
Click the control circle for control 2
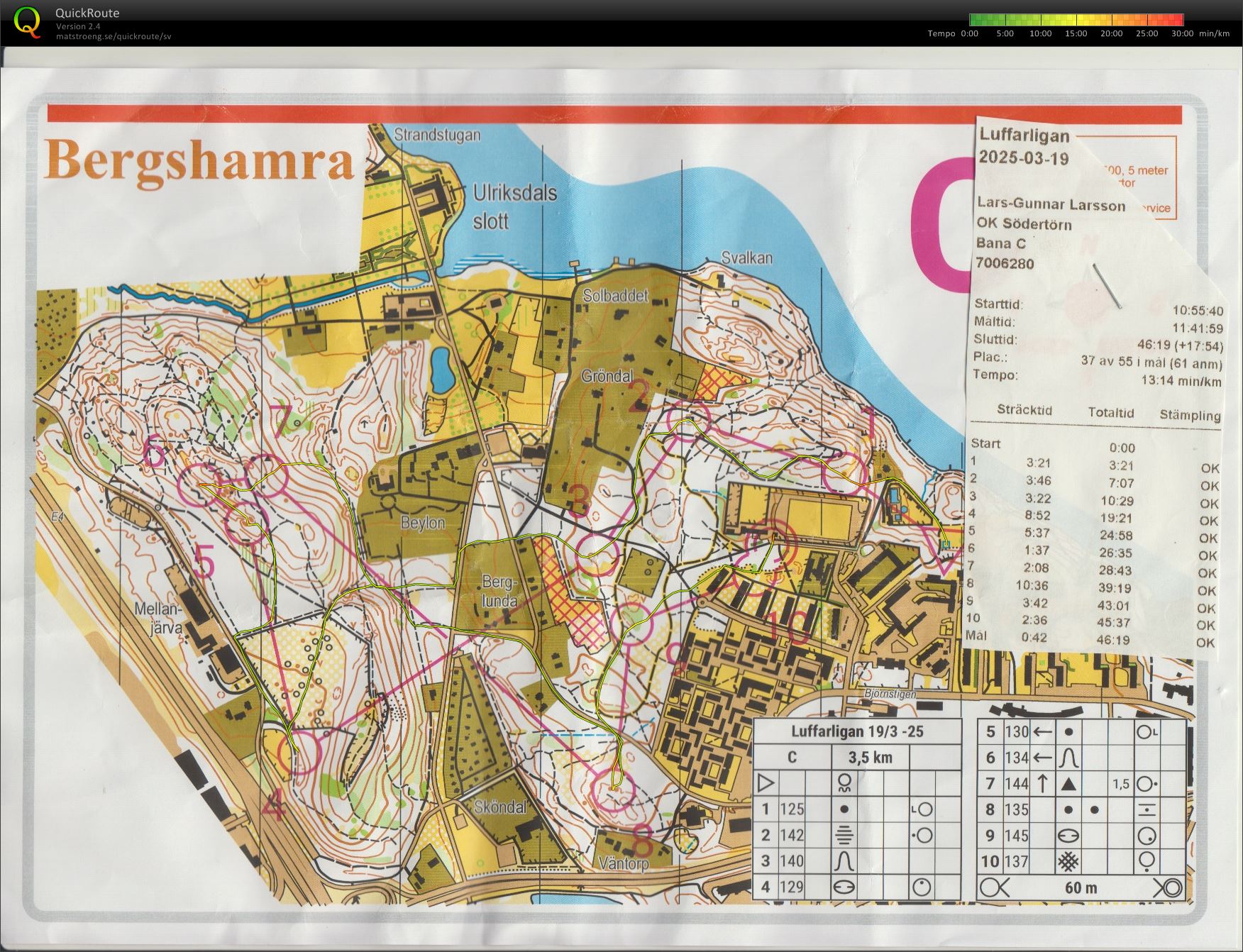tap(690, 421)
